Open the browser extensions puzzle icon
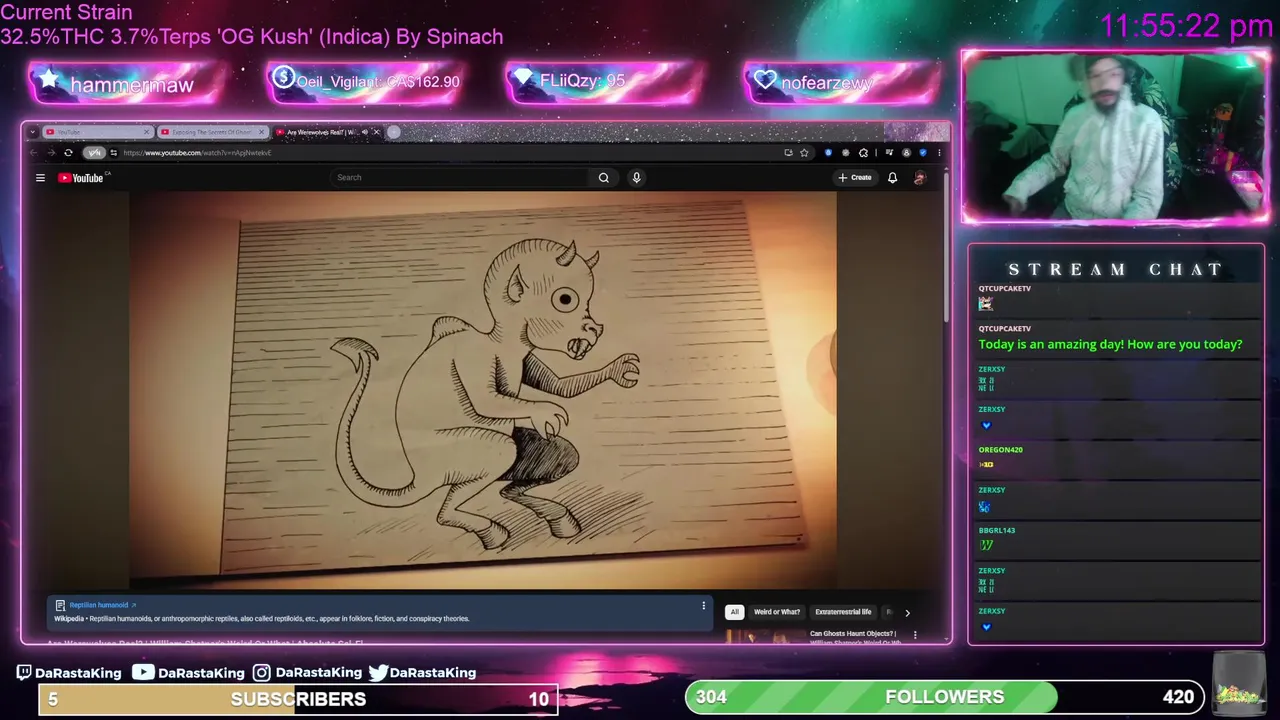1280x720 pixels. [x=864, y=153]
